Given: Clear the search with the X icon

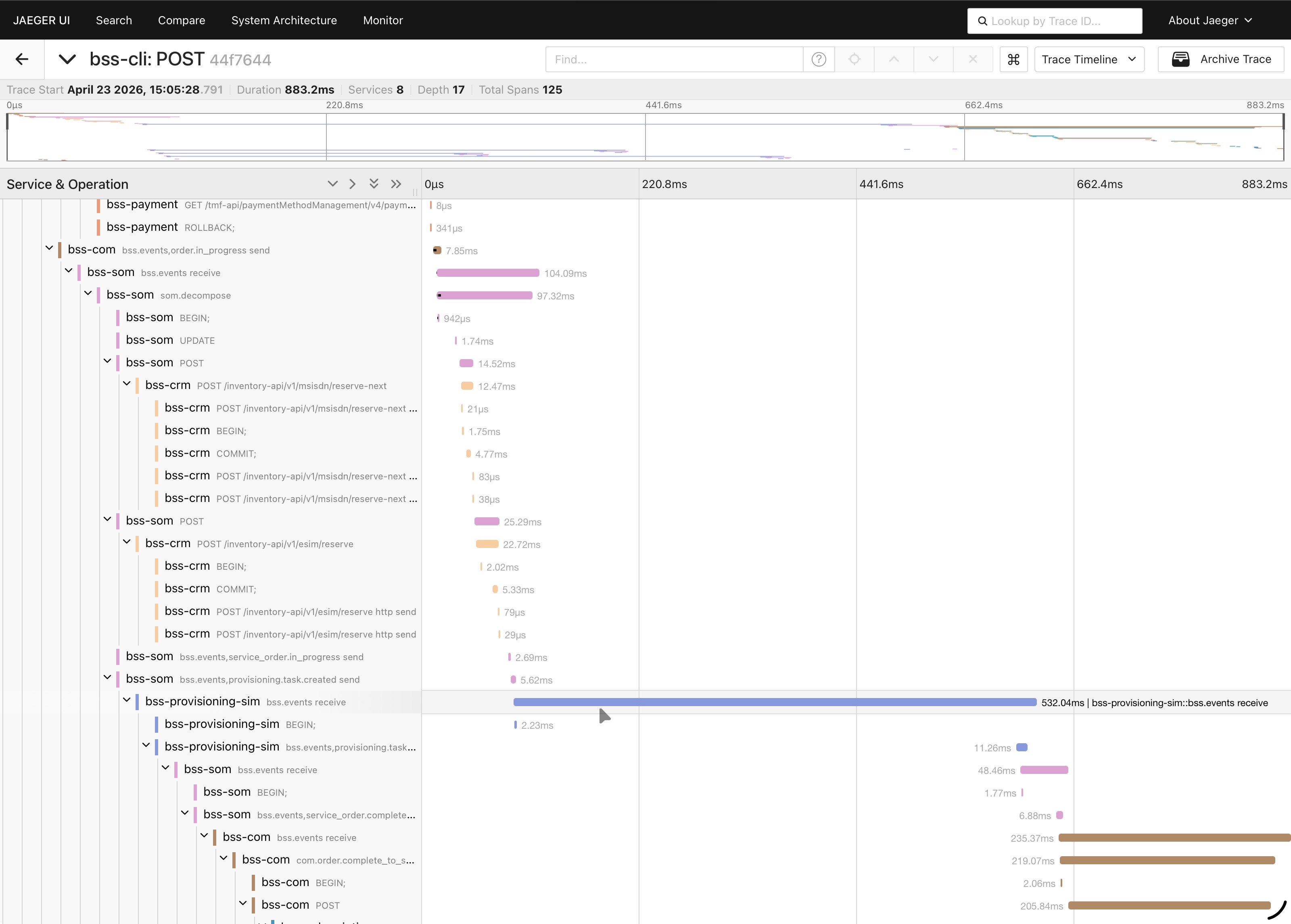Looking at the screenshot, I should (973, 59).
